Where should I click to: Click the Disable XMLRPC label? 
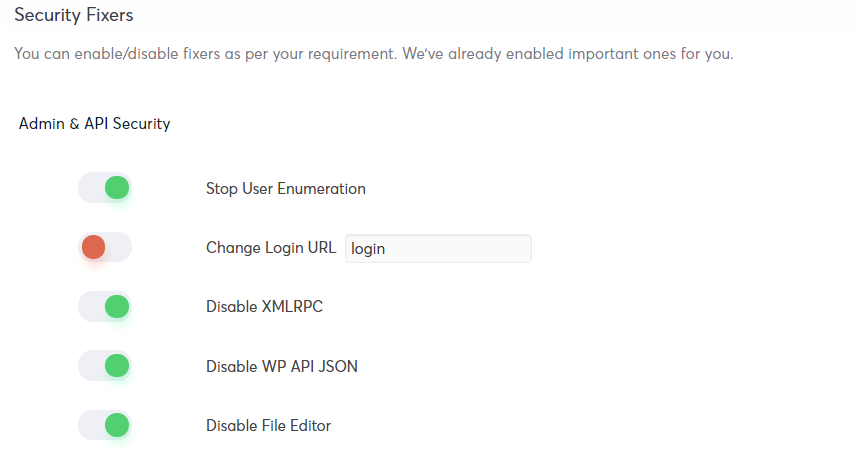point(264,307)
